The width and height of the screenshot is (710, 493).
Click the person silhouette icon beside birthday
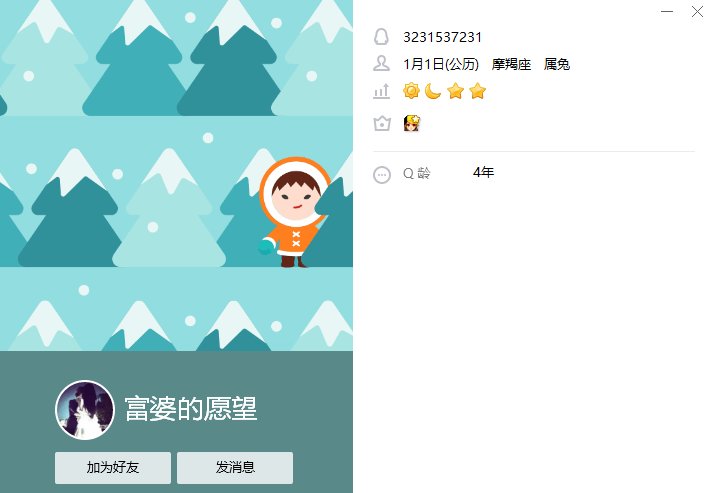coord(381,63)
